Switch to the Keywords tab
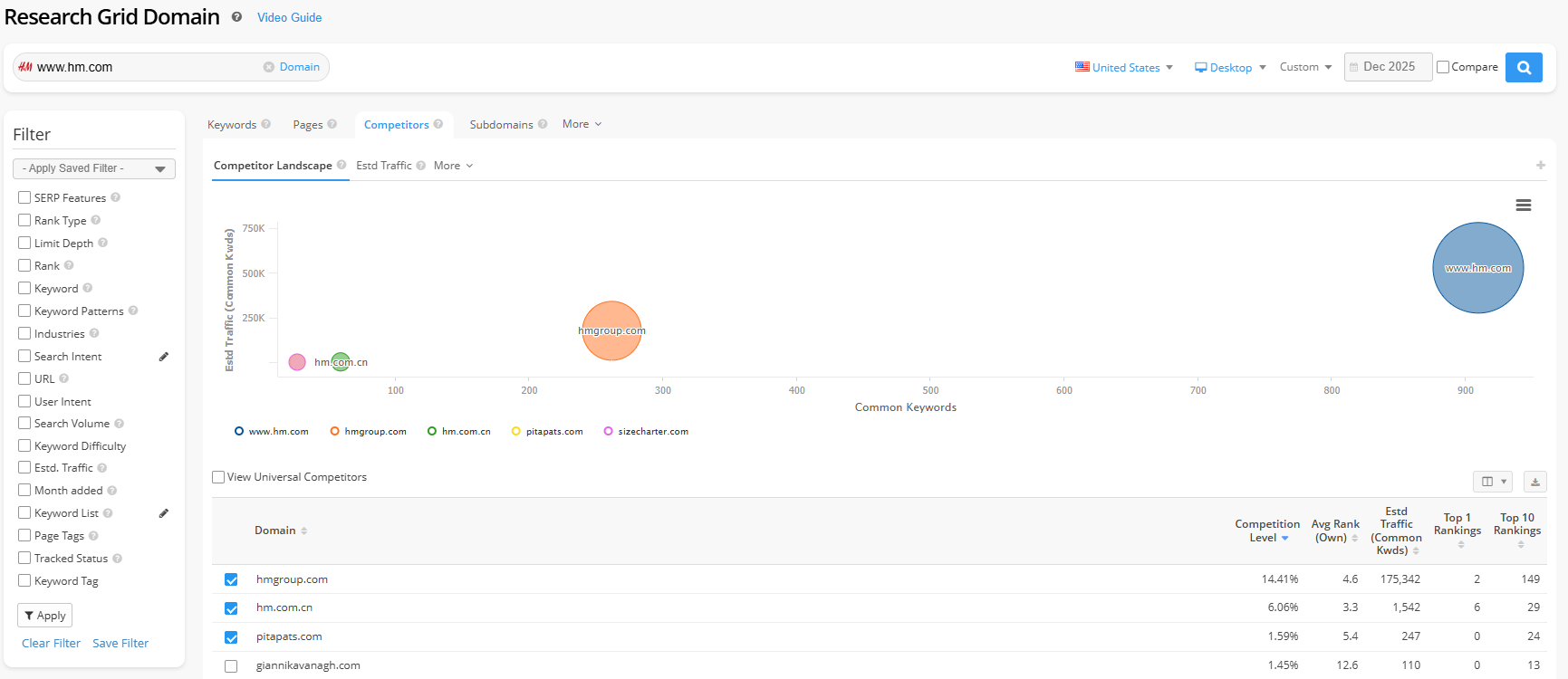1568x679 pixels. click(232, 125)
